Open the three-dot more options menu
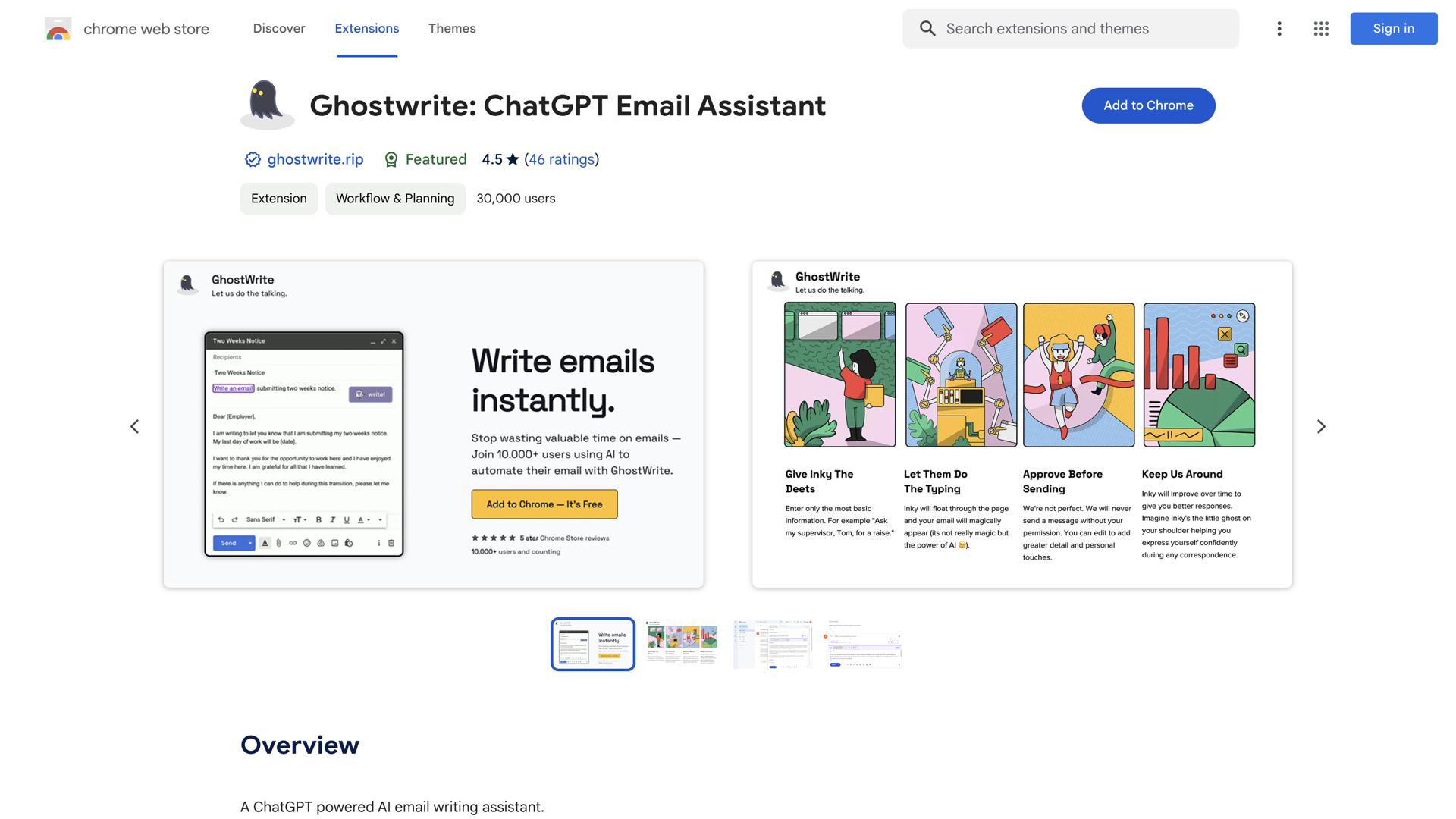This screenshot has width=1456, height=819. coord(1279,29)
